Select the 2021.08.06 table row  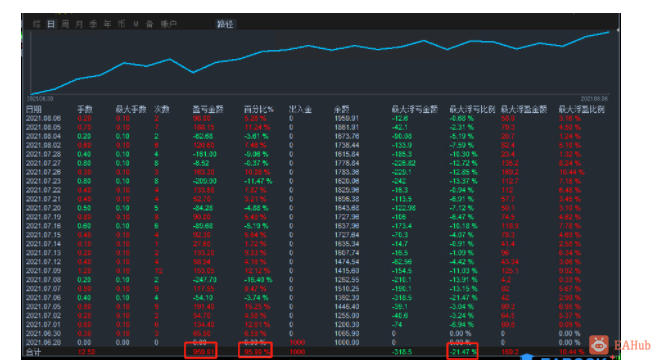tap(320, 118)
